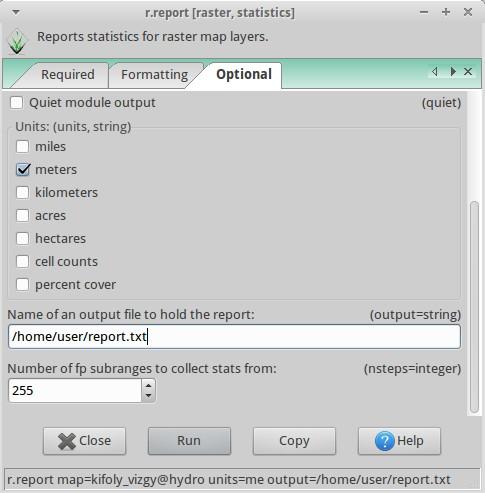485x493 pixels.
Task: Click the left tab-scroll arrow
Action: click(x=435, y=71)
